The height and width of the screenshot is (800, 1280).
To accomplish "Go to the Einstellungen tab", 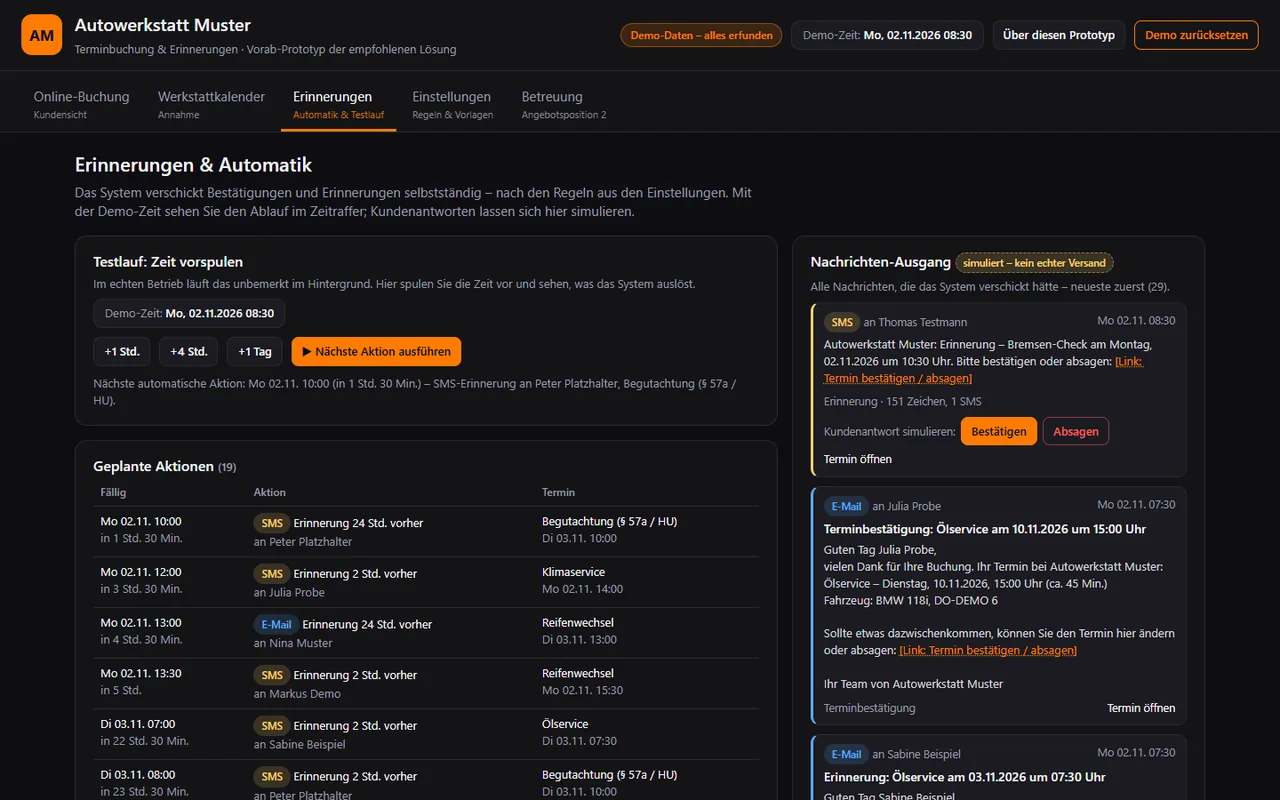I will (x=453, y=105).
